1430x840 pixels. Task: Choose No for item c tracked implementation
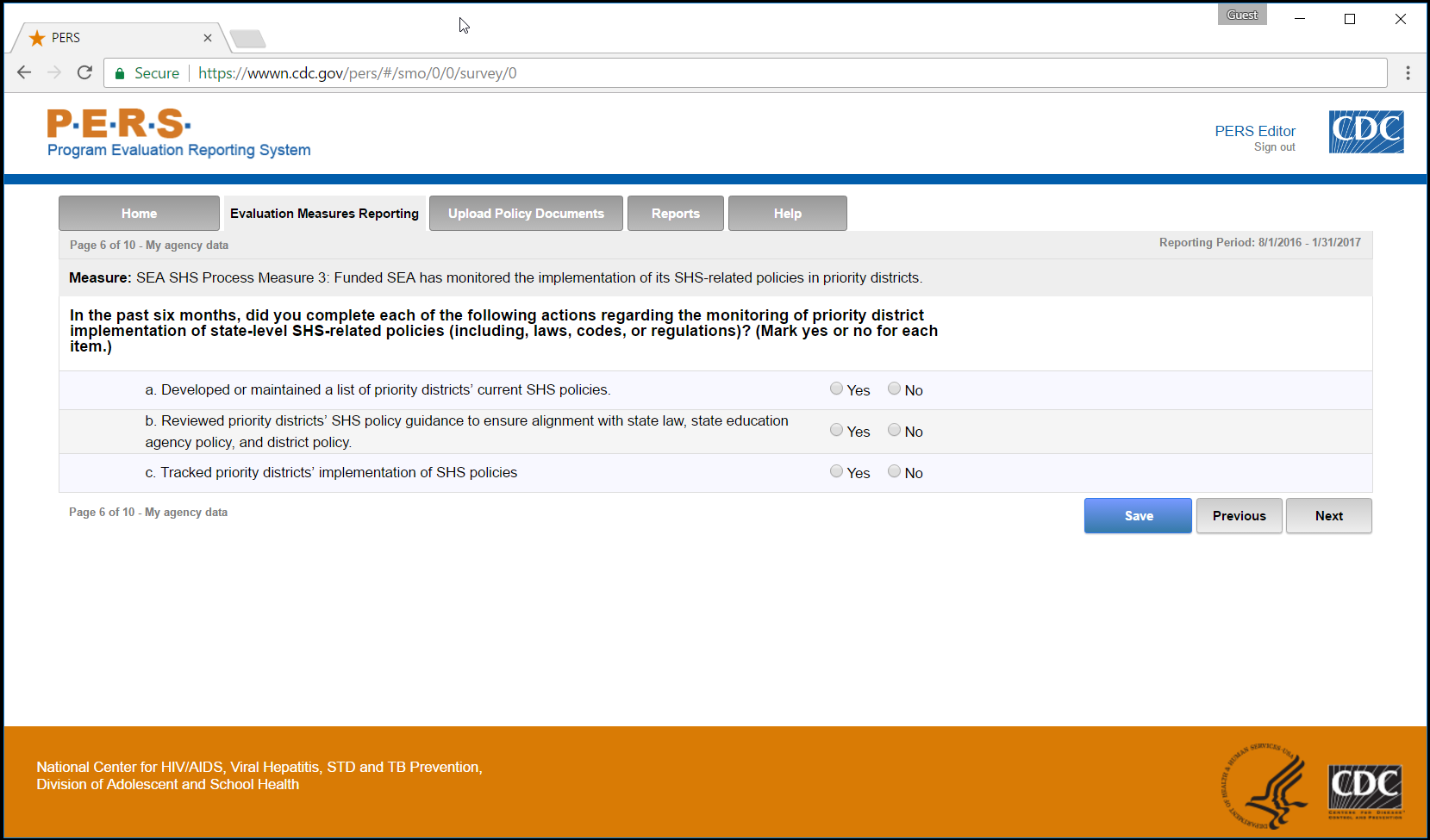pyautogui.click(x=894, y=471)
